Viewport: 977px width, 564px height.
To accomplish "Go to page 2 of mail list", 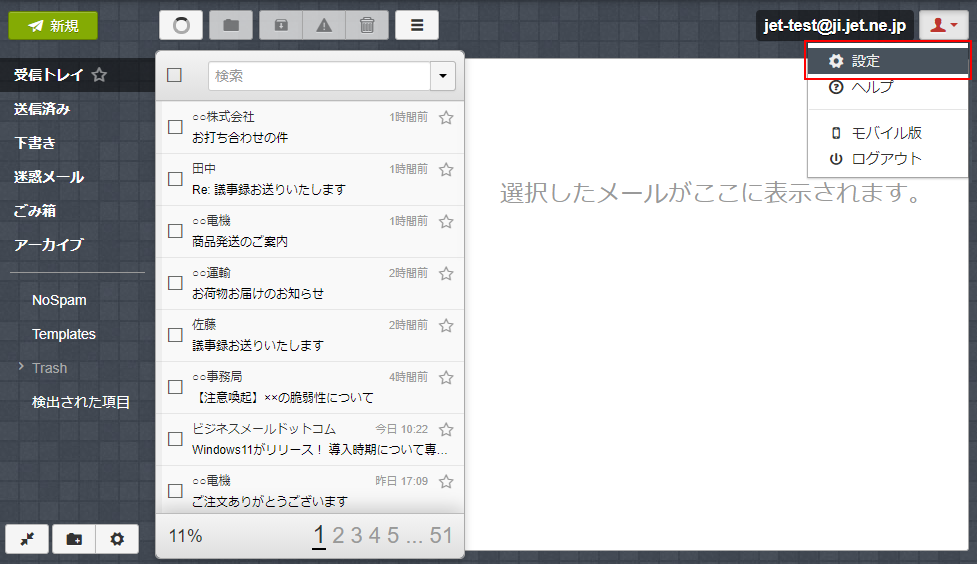I will (x=338, y=536).
